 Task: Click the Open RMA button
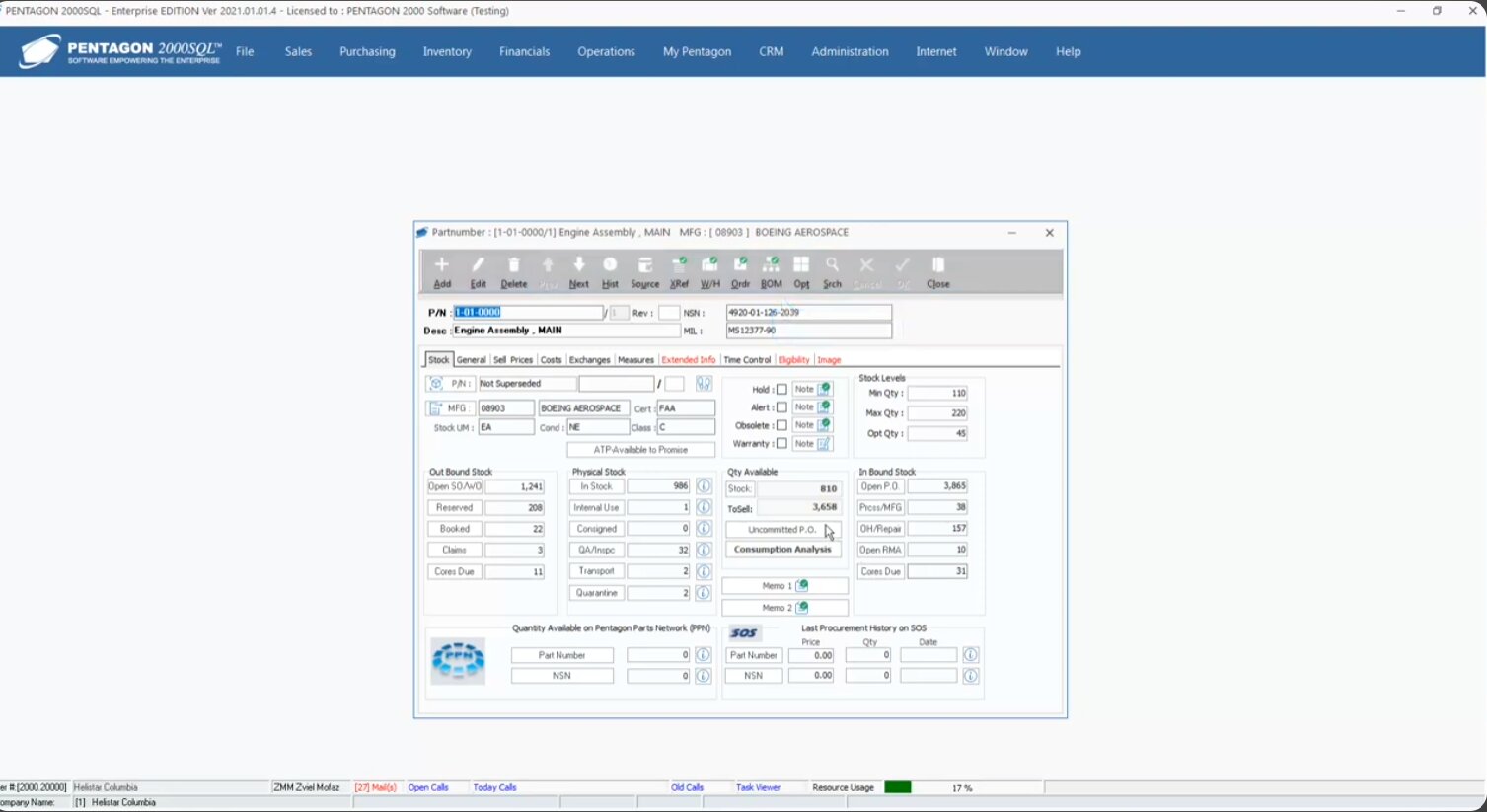tap(879, 550)
